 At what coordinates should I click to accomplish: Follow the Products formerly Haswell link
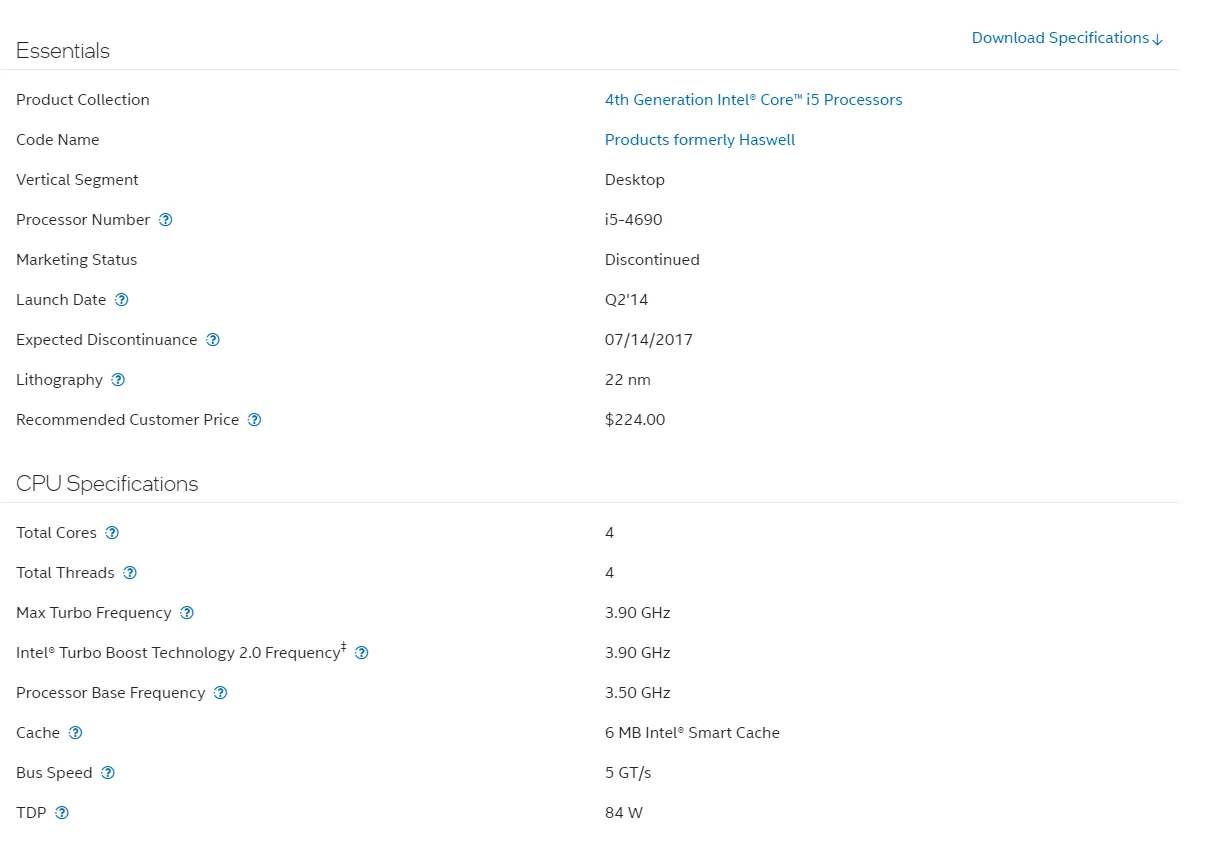pyautogui.click(x=700, y=140)
